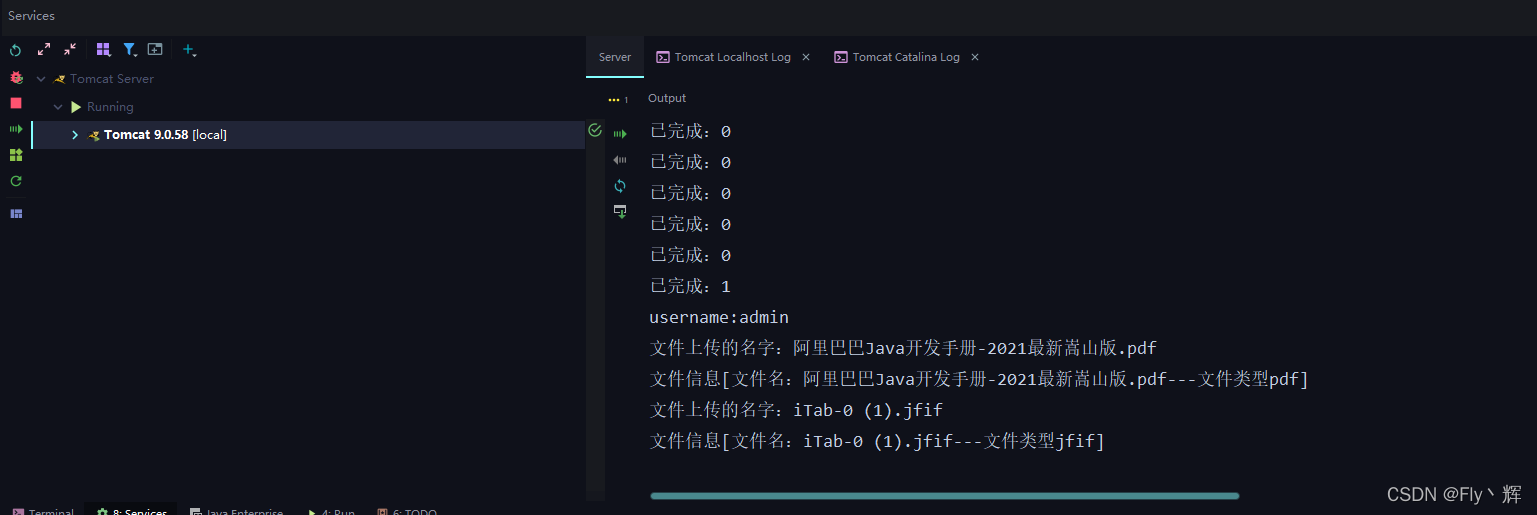The height and width of the screenshot is (515, 1537).
Task: Click the terminal icon on Localhost Log tab
Action: pyautogui.click(x=663, y=57)
